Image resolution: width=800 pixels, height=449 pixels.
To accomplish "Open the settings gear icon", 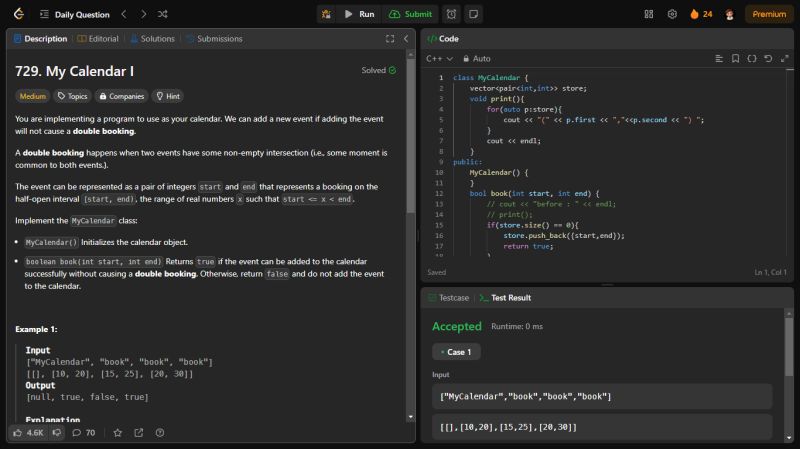I will coord(672,14).
